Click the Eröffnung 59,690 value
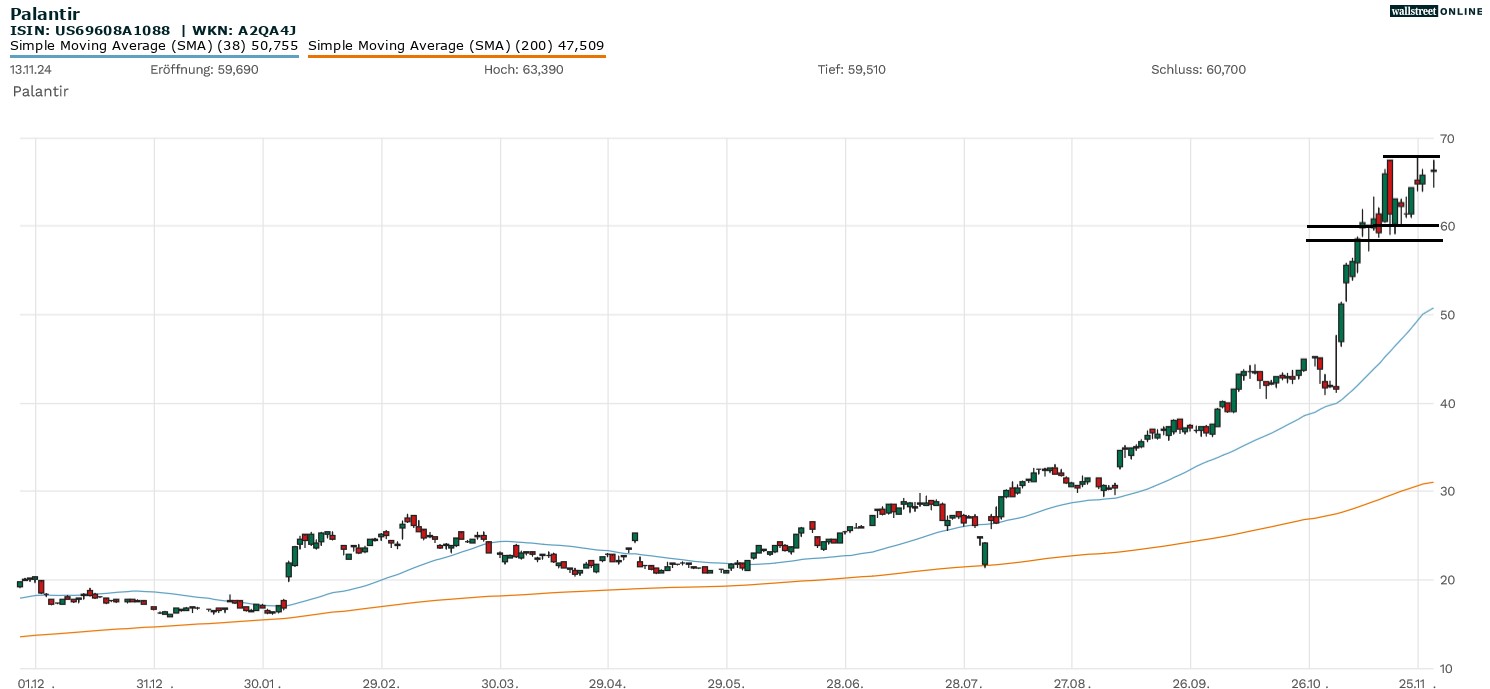This screenshot has width=1490, height=689. click(x=204, y=70)
